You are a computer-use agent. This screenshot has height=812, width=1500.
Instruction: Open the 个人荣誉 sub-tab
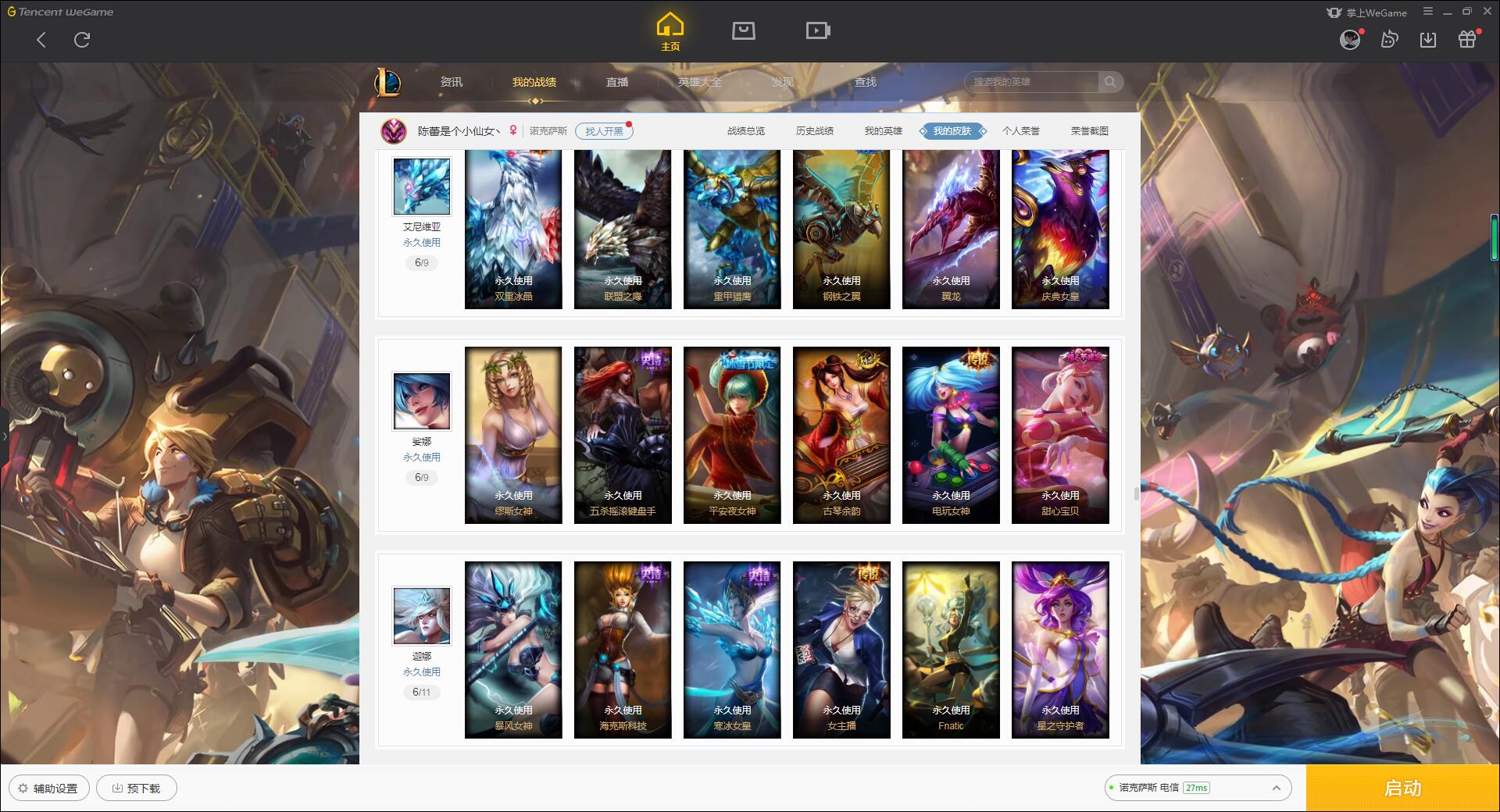pos(1021,131)
